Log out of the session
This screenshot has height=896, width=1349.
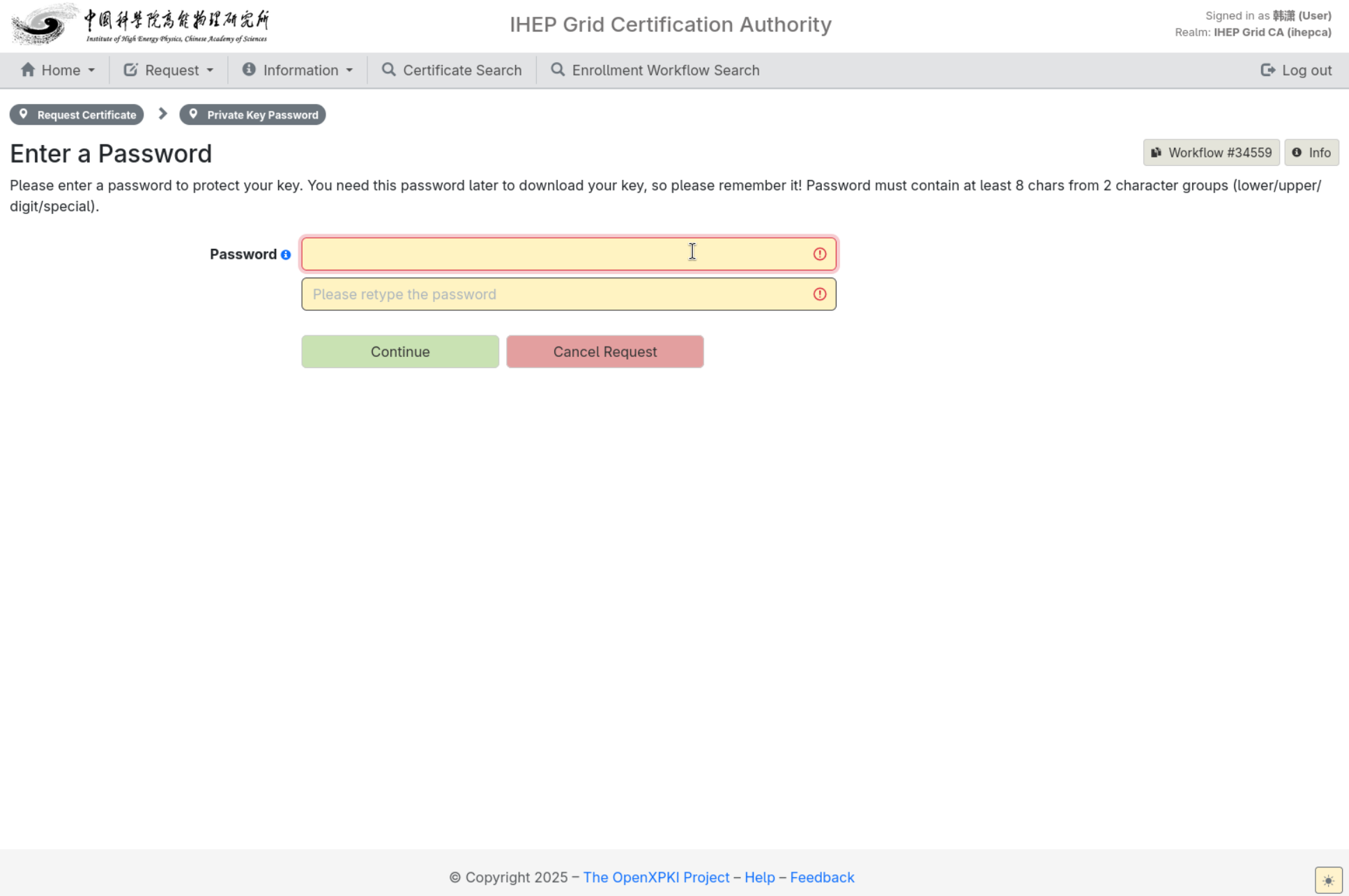1296,70
